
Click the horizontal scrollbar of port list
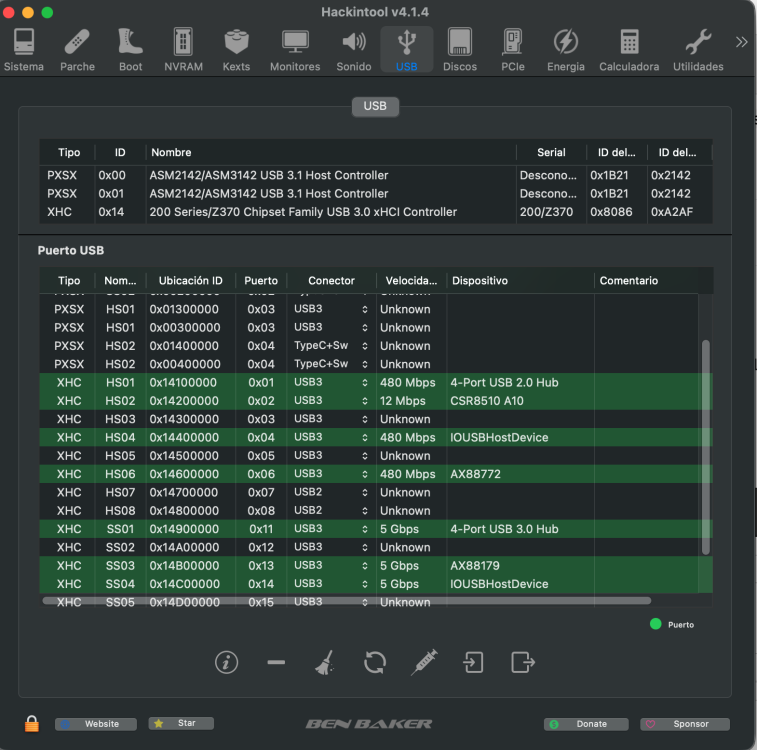click(x=347, y=600)
